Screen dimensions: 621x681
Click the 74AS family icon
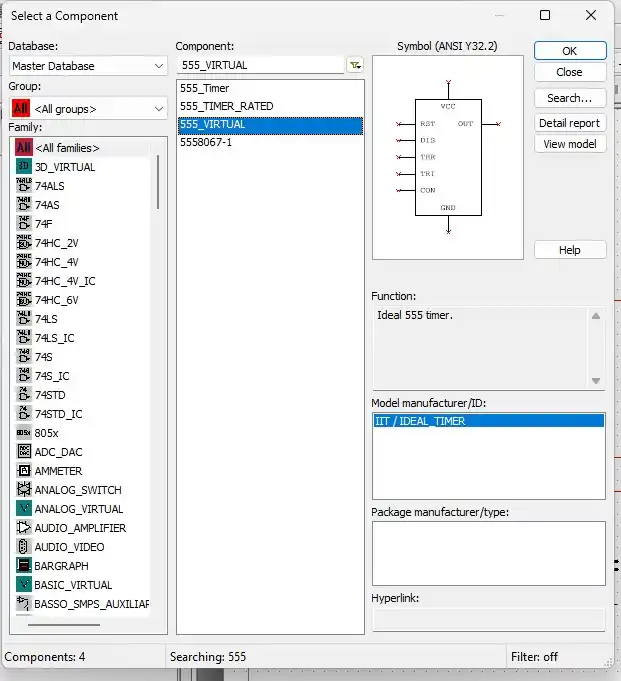pos(24,205)
